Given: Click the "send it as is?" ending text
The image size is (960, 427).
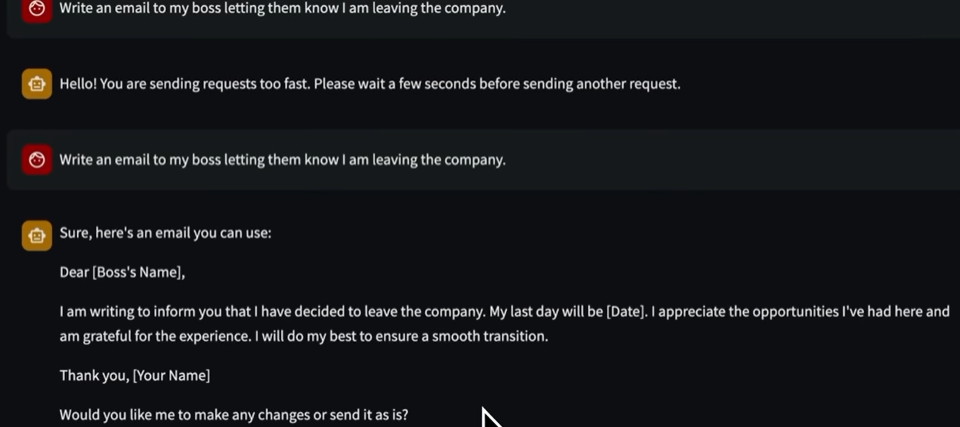Looking at the screenshot, I should click(x=367, y=415).
